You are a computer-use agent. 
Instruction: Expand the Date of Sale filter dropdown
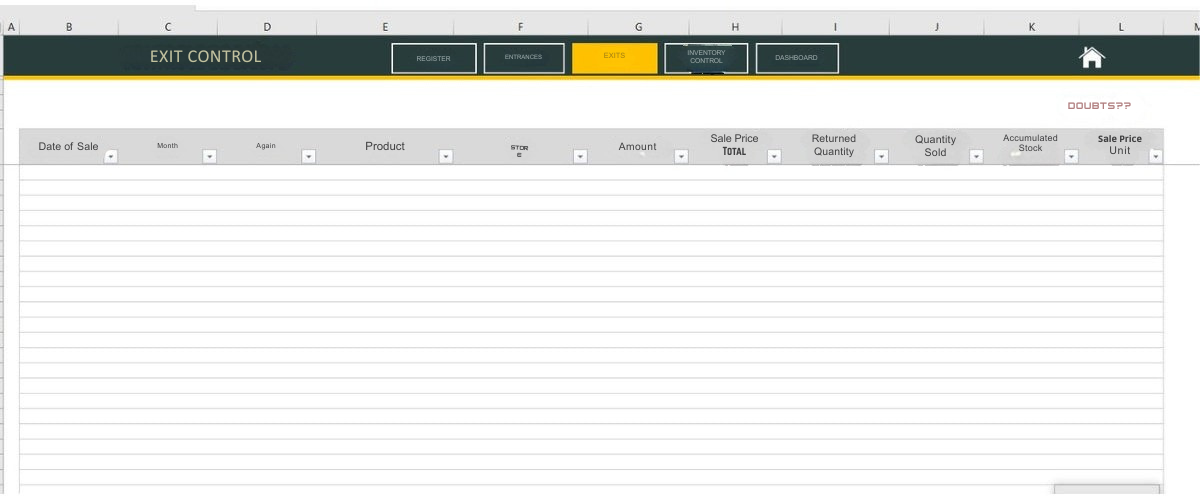tap(111, 156)
